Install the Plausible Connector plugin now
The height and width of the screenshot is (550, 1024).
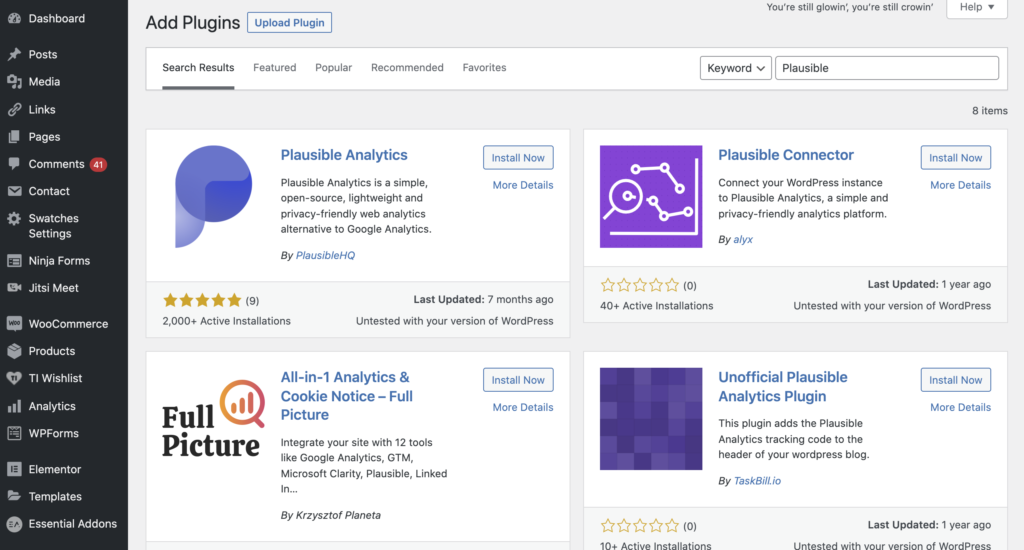(955, 157)
